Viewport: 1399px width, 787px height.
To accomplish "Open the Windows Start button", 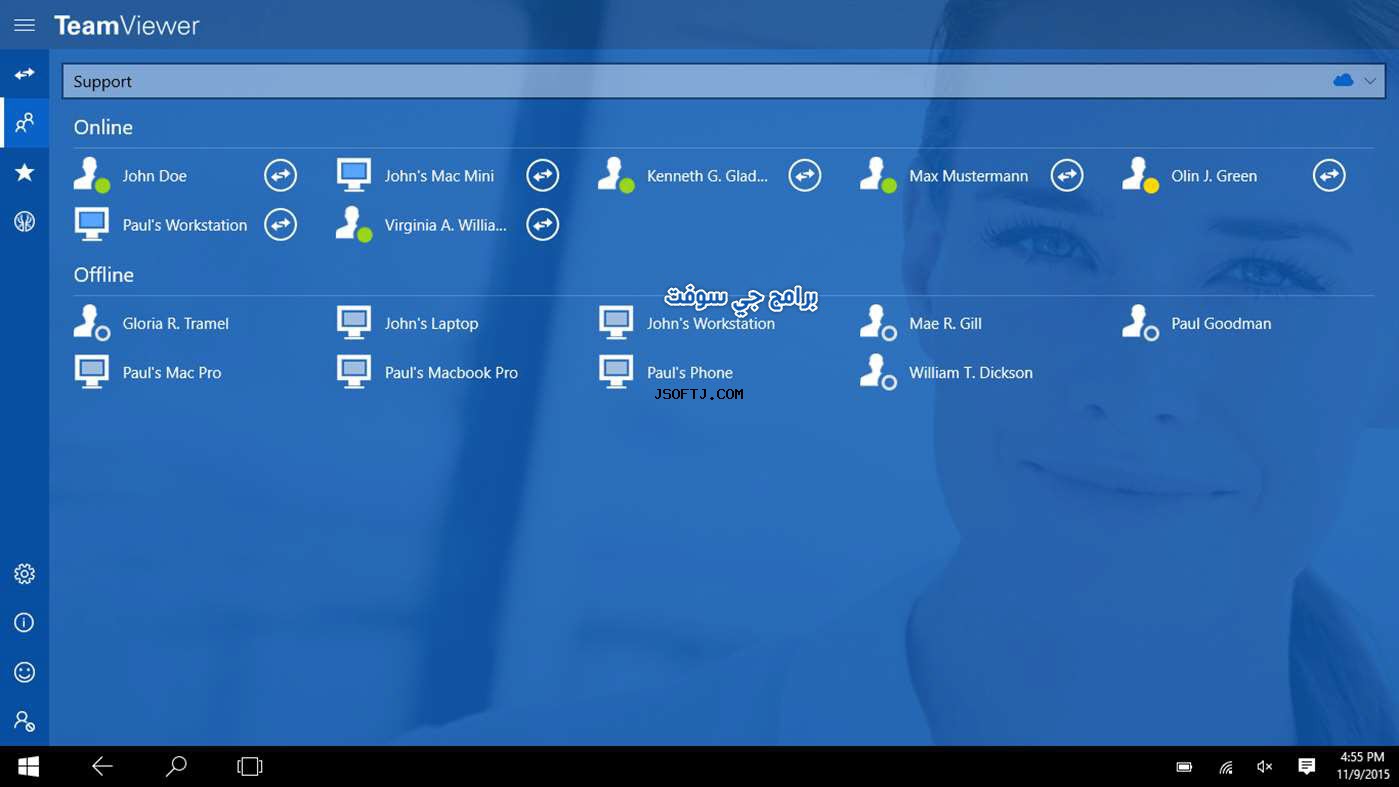I will tap(28, 766).
